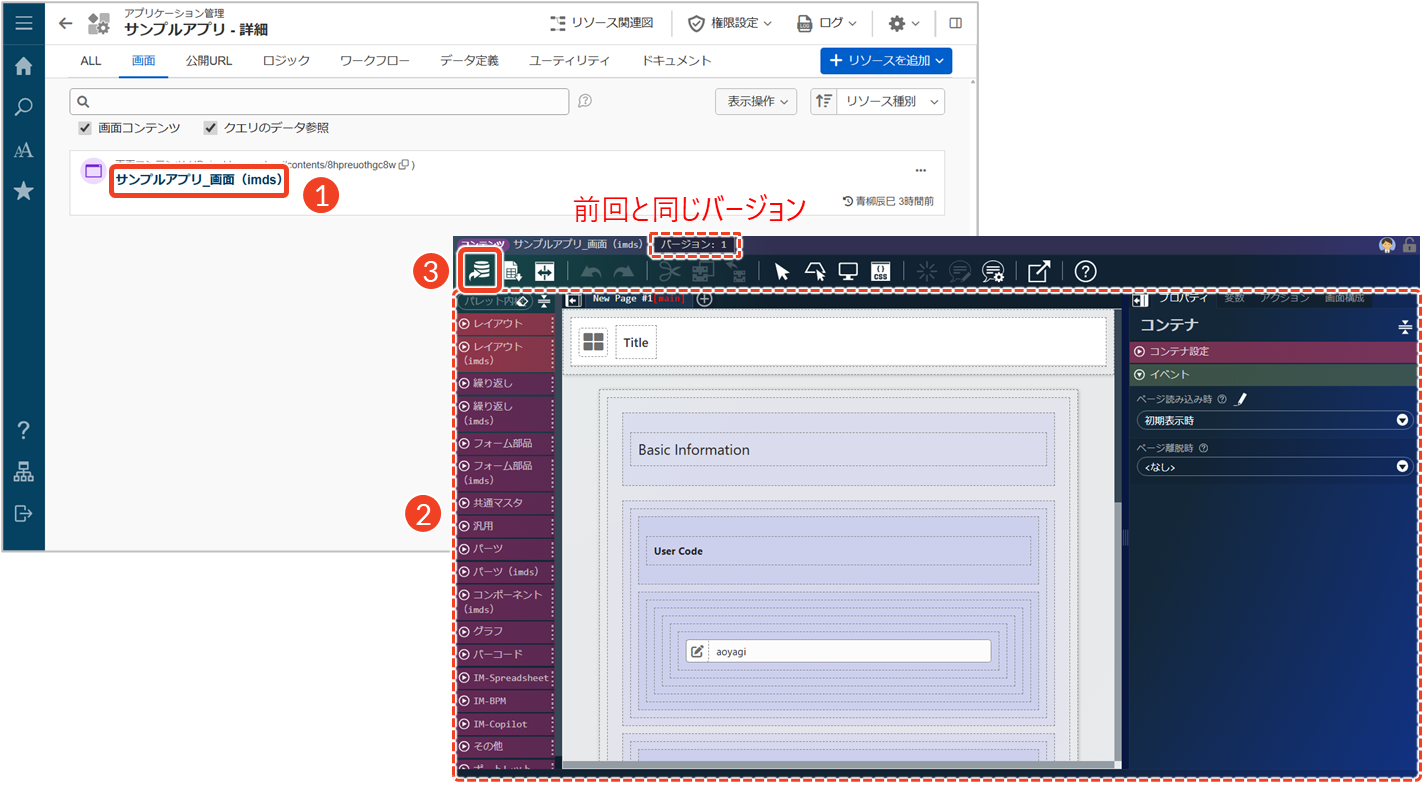The image size is (1425, 785).
Task: Open the サンプルアプリ_画面 (imds) link
Action: pos(199,180)
